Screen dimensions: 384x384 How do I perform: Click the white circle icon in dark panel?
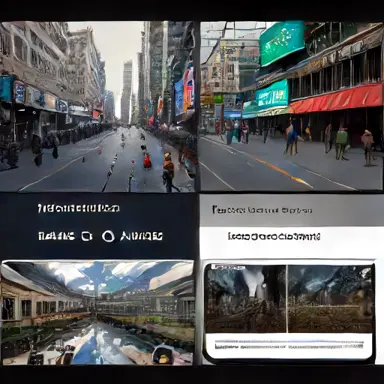[108, 236]
